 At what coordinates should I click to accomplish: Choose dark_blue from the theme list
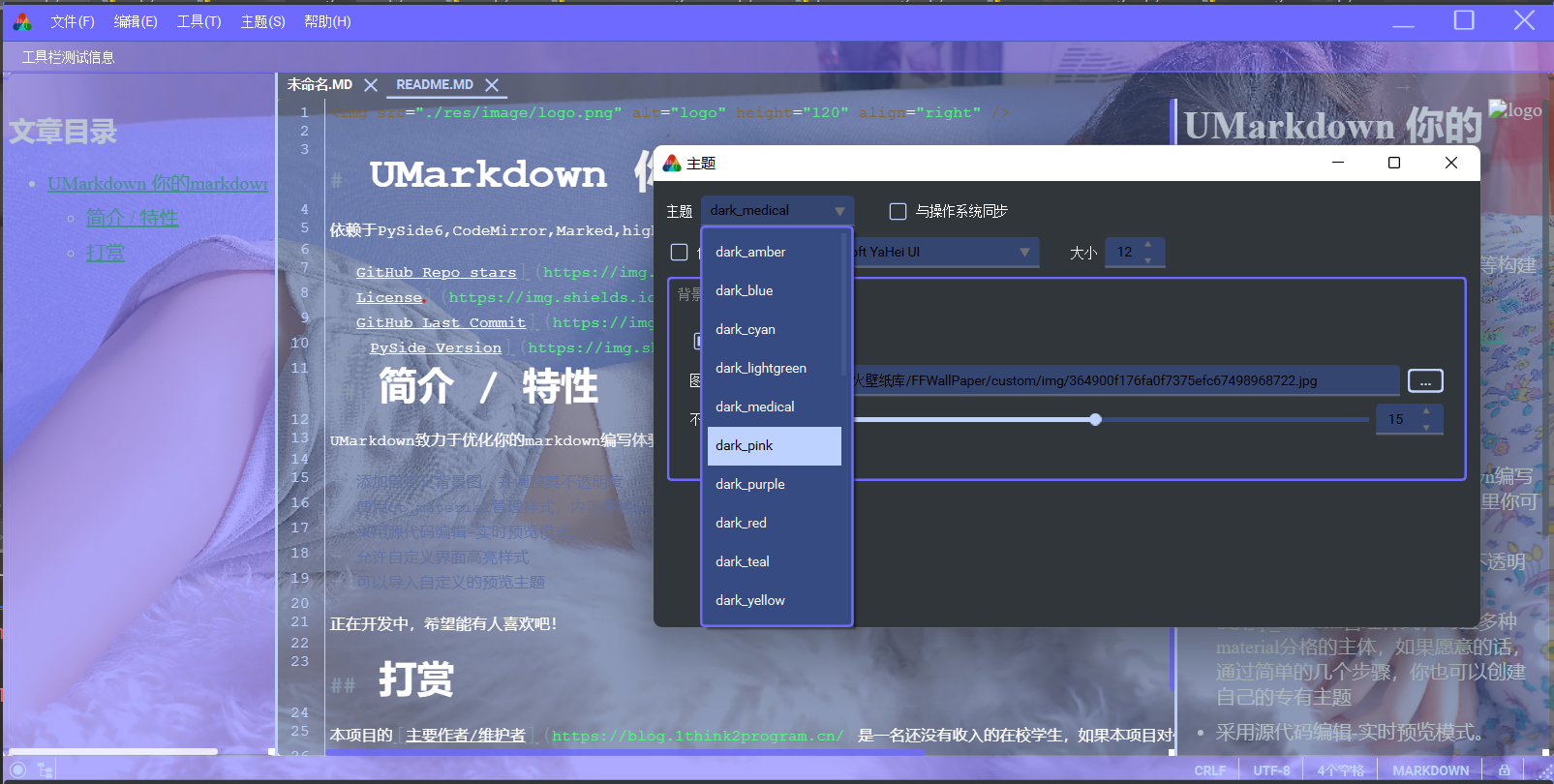(x=775, y=290)
